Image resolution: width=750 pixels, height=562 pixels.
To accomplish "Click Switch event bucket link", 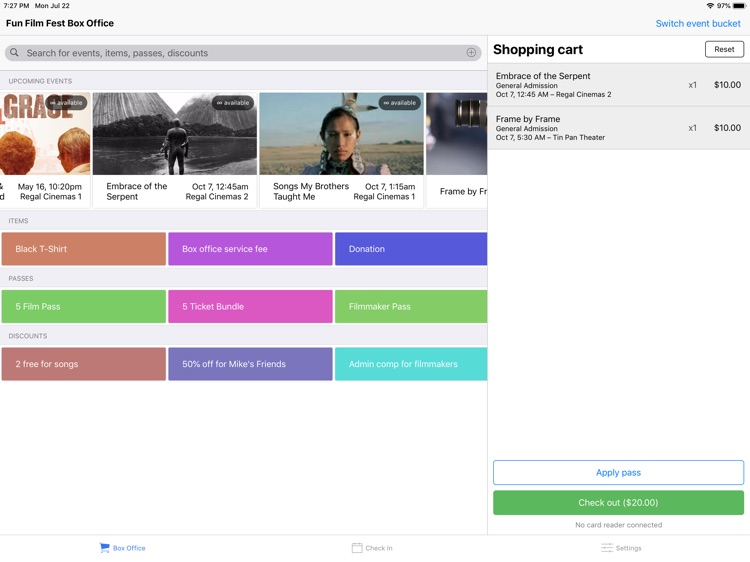I will tap(698, 23).
